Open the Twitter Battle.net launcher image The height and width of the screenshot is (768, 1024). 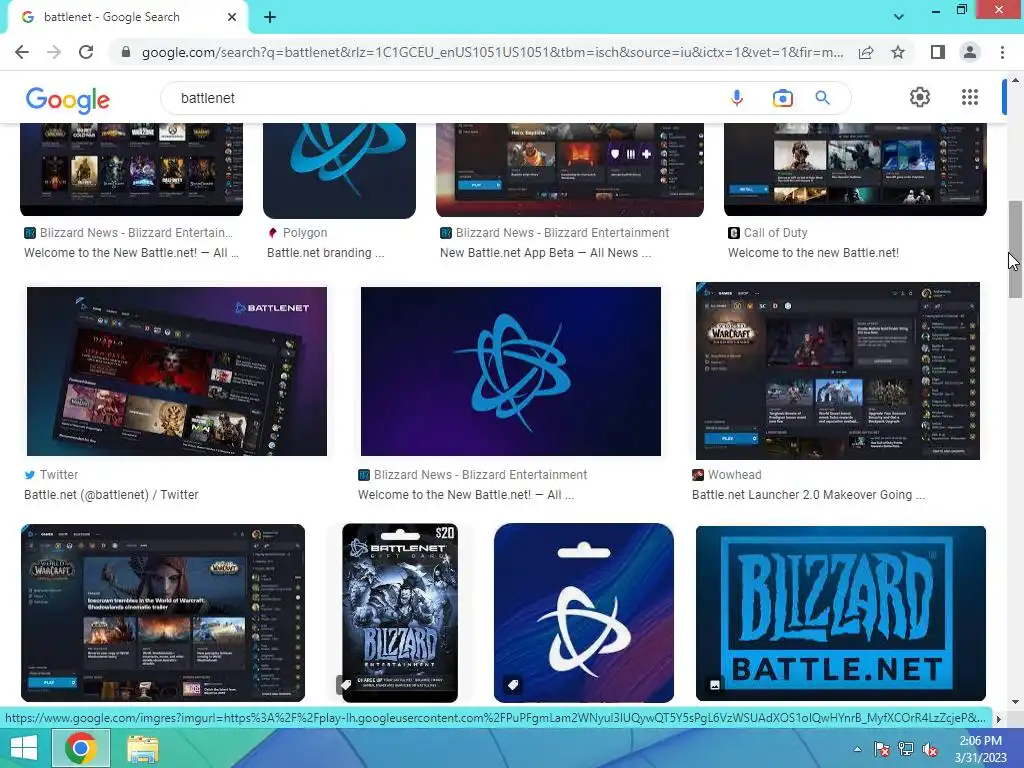177,371
